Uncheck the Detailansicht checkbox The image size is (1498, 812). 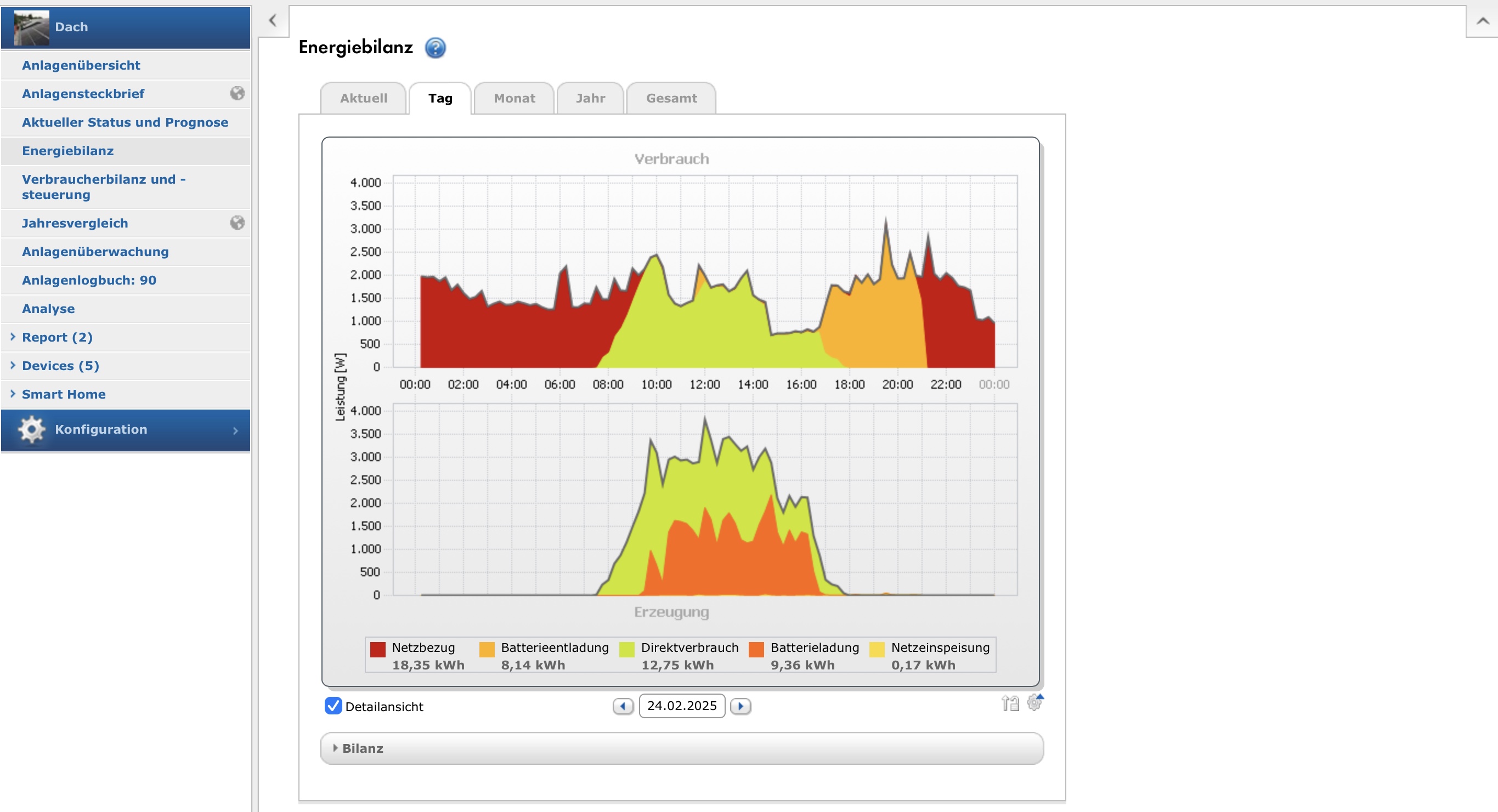(333, 706)
